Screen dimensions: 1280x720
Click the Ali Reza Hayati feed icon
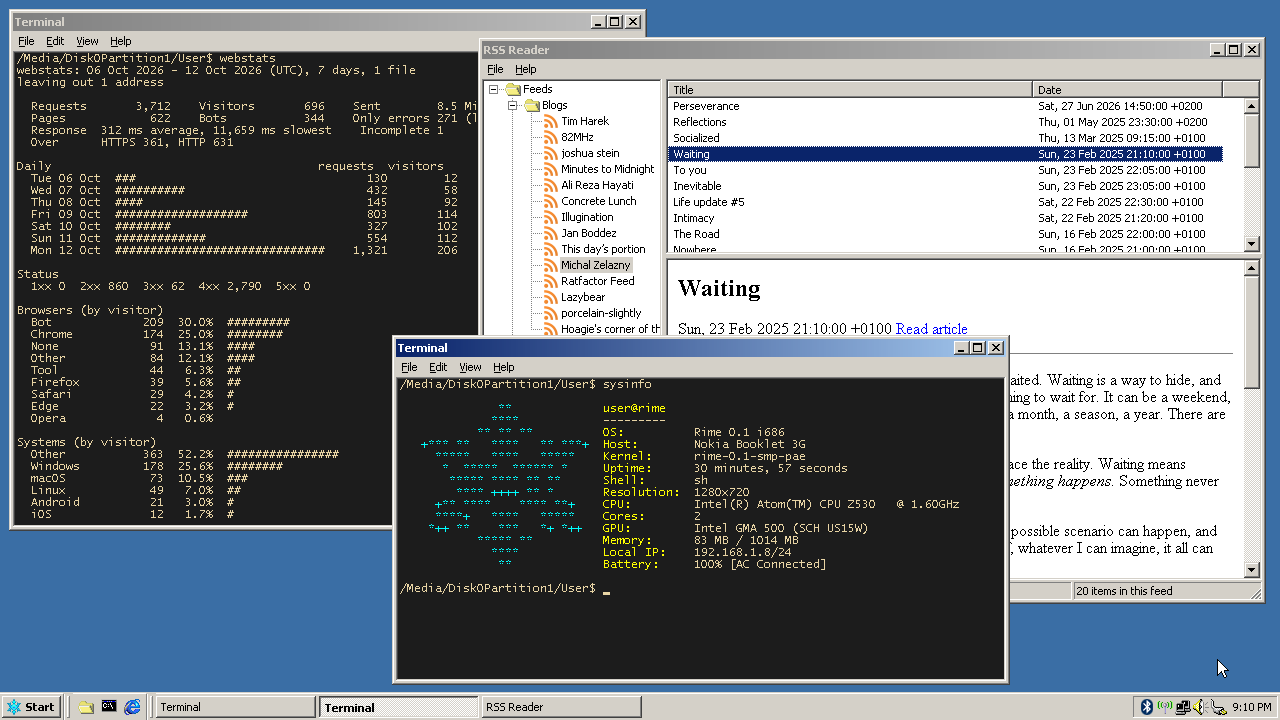point(551,185)
